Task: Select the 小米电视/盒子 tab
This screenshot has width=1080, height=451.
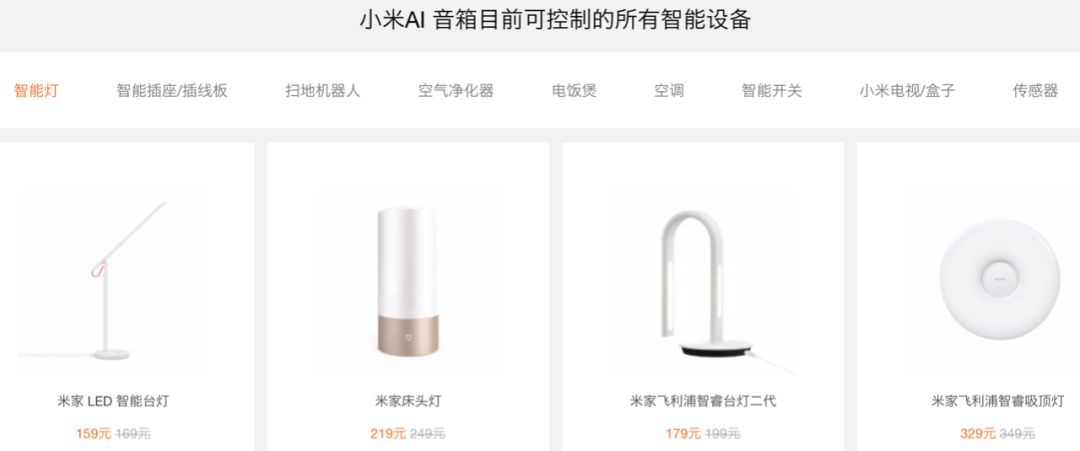Action: [x=907, y=91]
